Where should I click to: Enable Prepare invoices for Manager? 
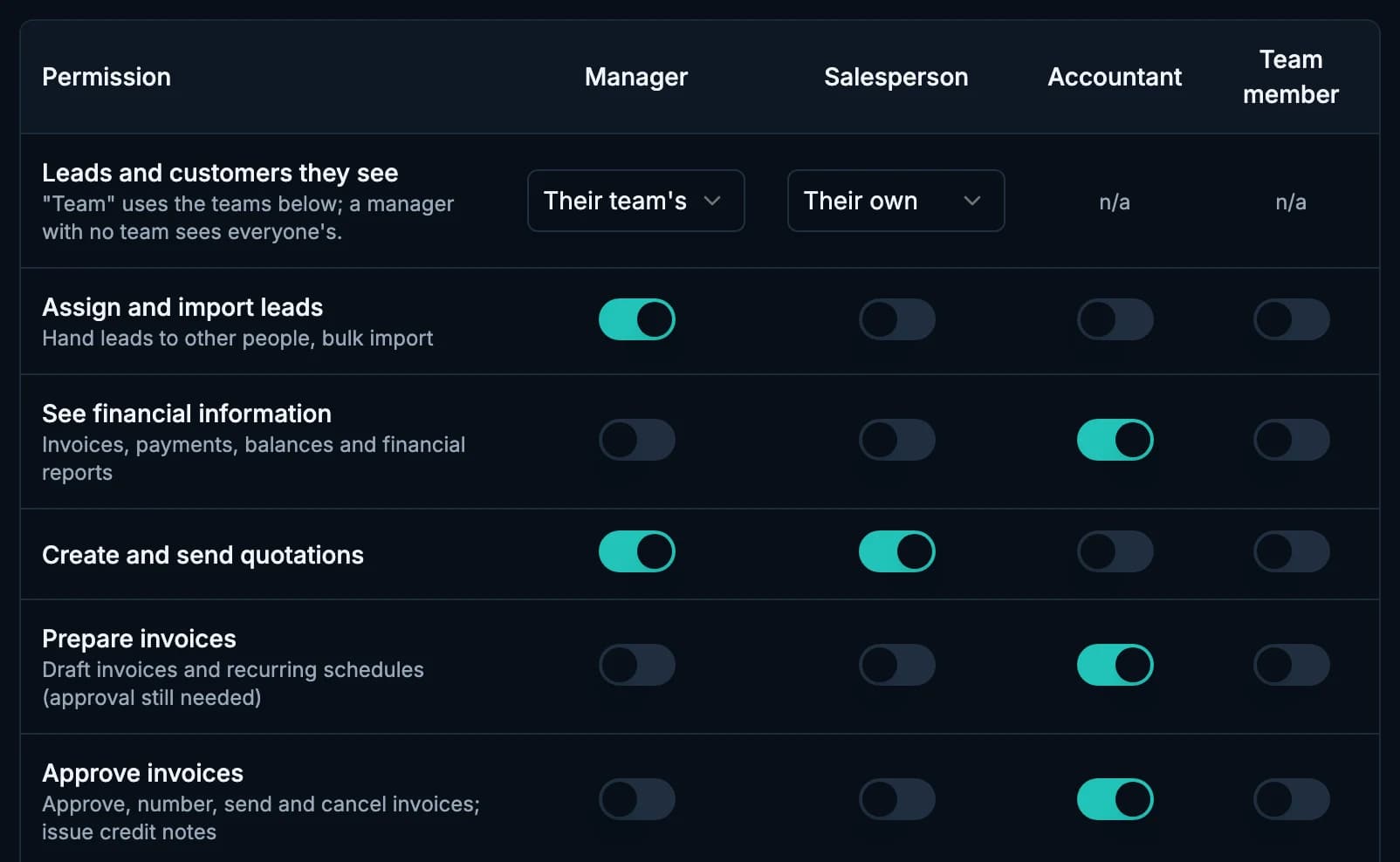636,665
